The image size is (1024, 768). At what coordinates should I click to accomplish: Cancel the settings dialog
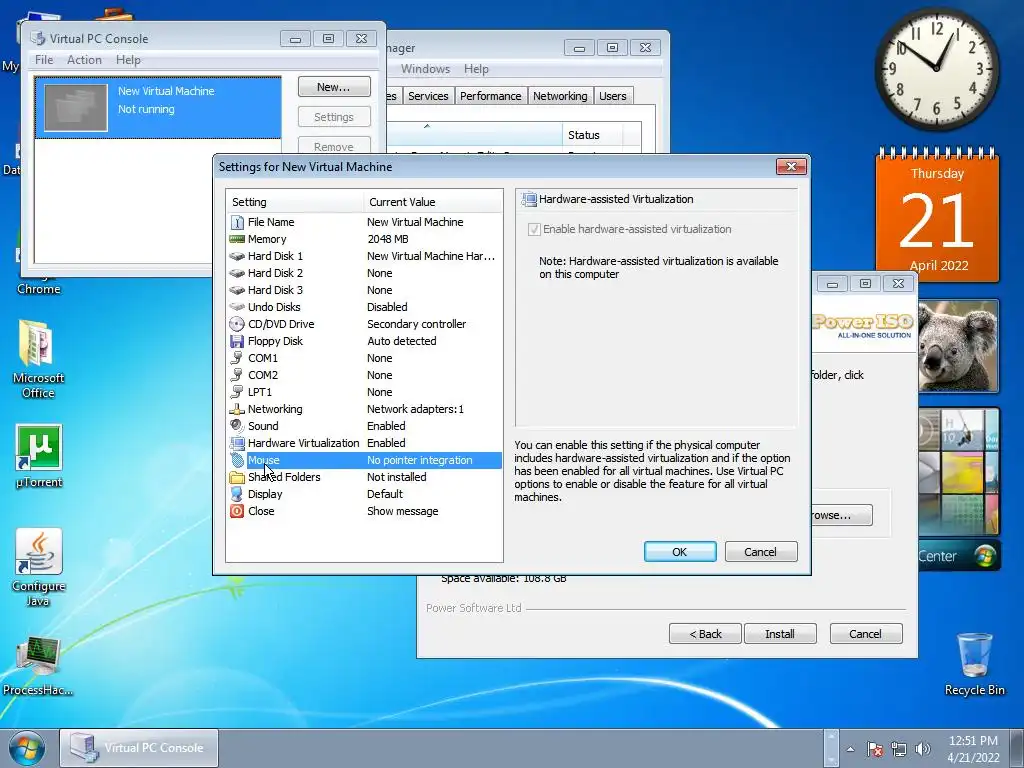click(x=761, y=552)
